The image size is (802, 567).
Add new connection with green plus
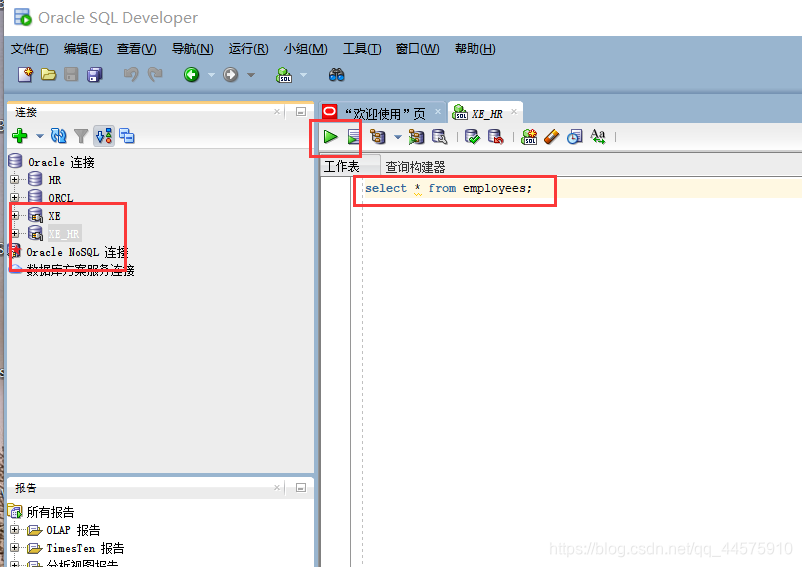click(19, 136)
